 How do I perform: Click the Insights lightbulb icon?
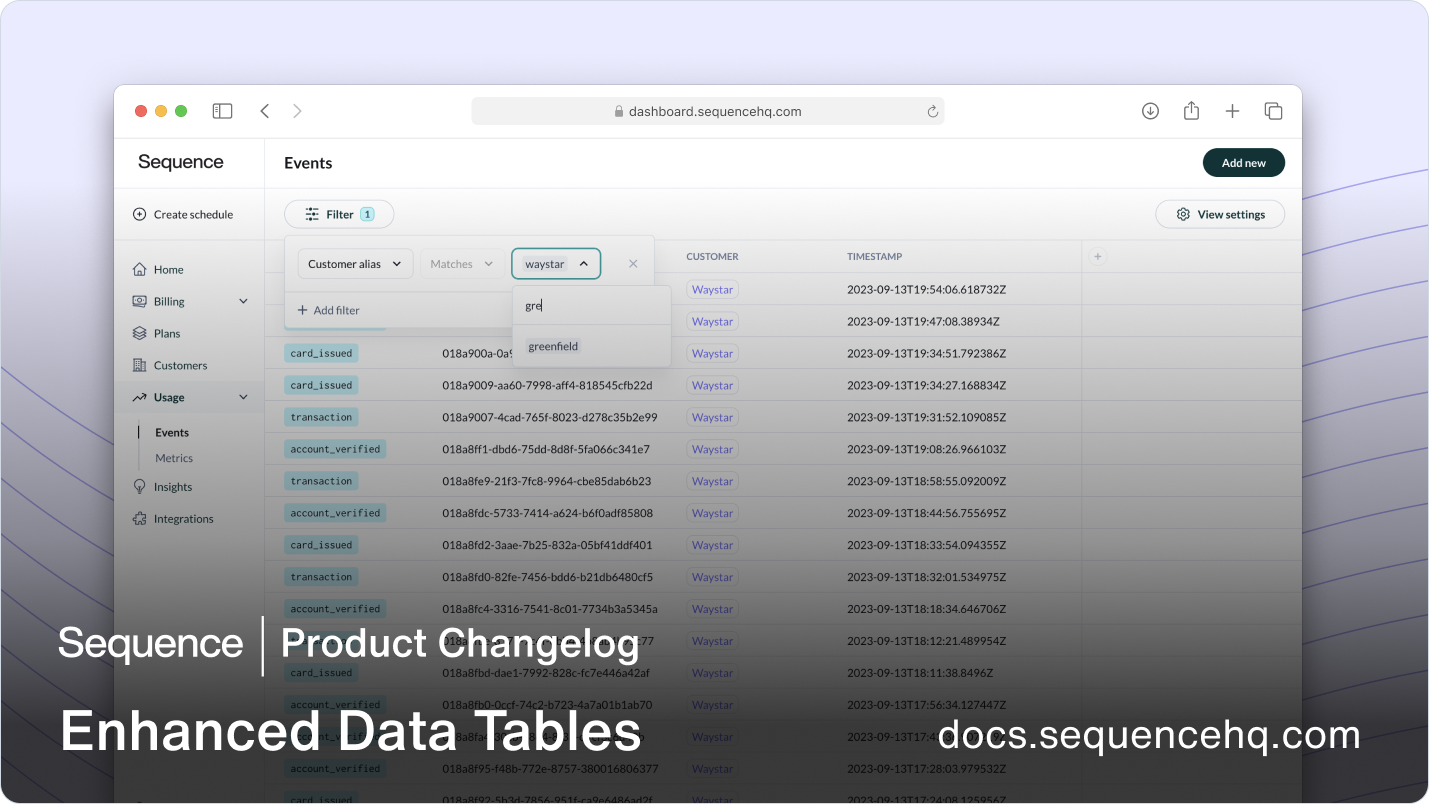pyautogui.click(x=141, y=486)
